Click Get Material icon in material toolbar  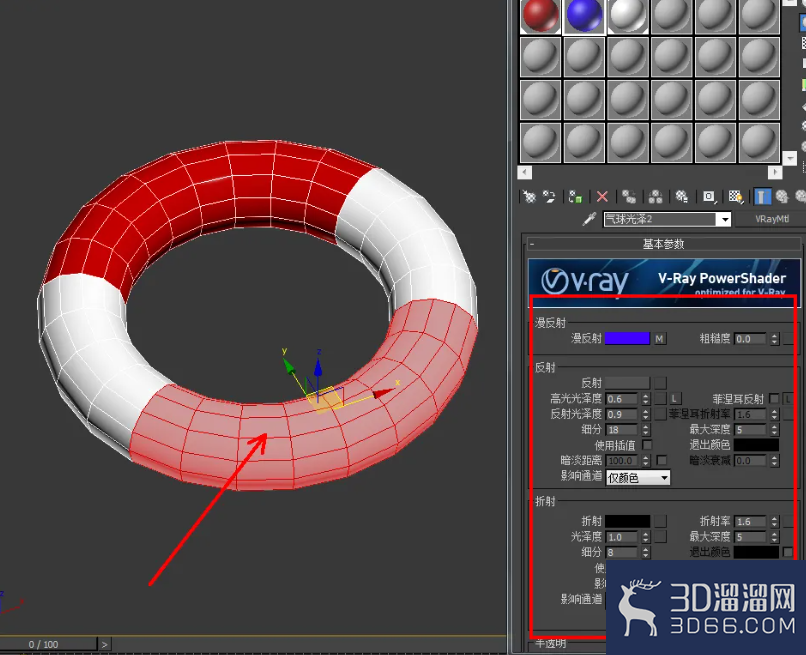point(529,196)
